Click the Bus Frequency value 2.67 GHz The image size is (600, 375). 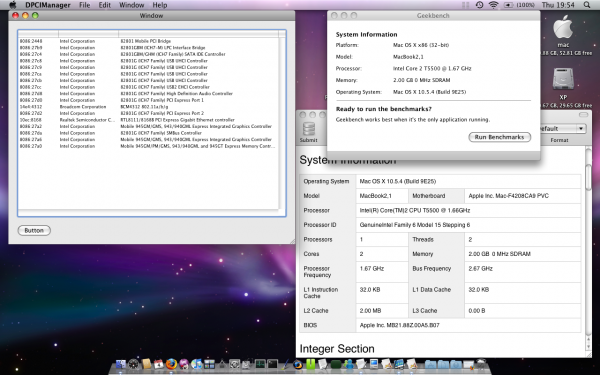pos(480,269)
